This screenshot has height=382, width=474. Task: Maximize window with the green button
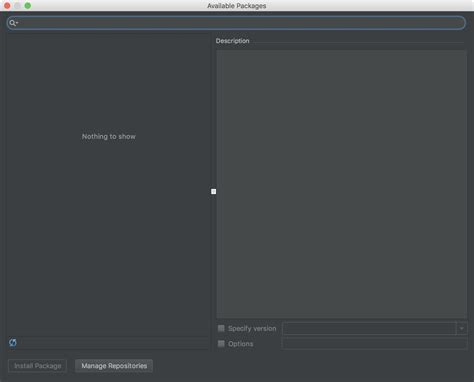tap(28, 6)
